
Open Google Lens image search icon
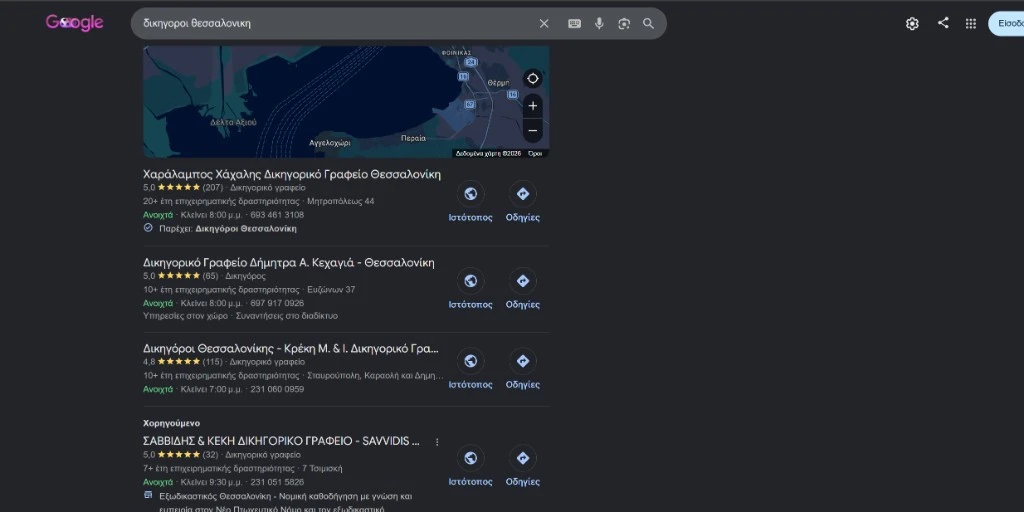(x=624, y=24)
